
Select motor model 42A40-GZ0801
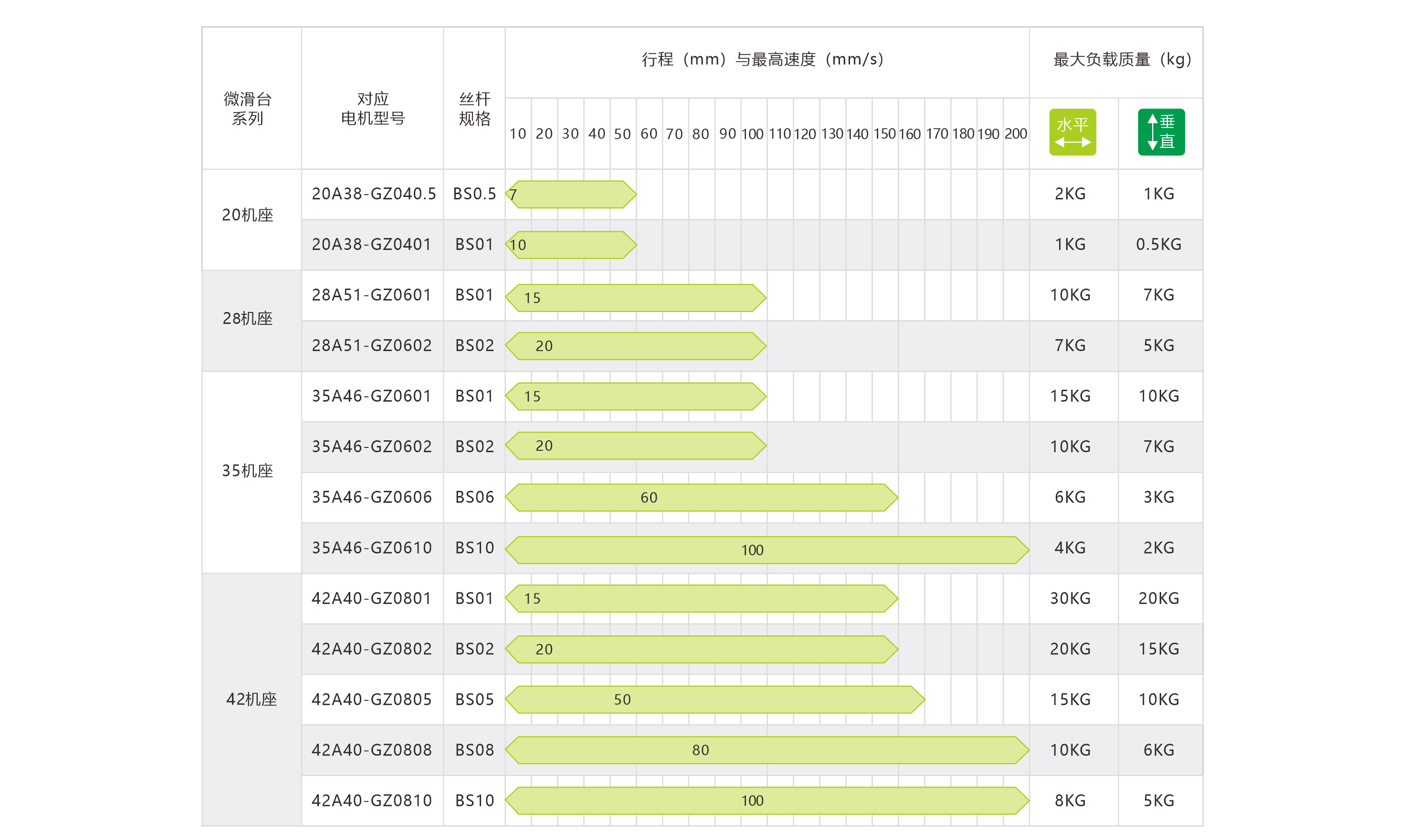[x=371, y=598]
